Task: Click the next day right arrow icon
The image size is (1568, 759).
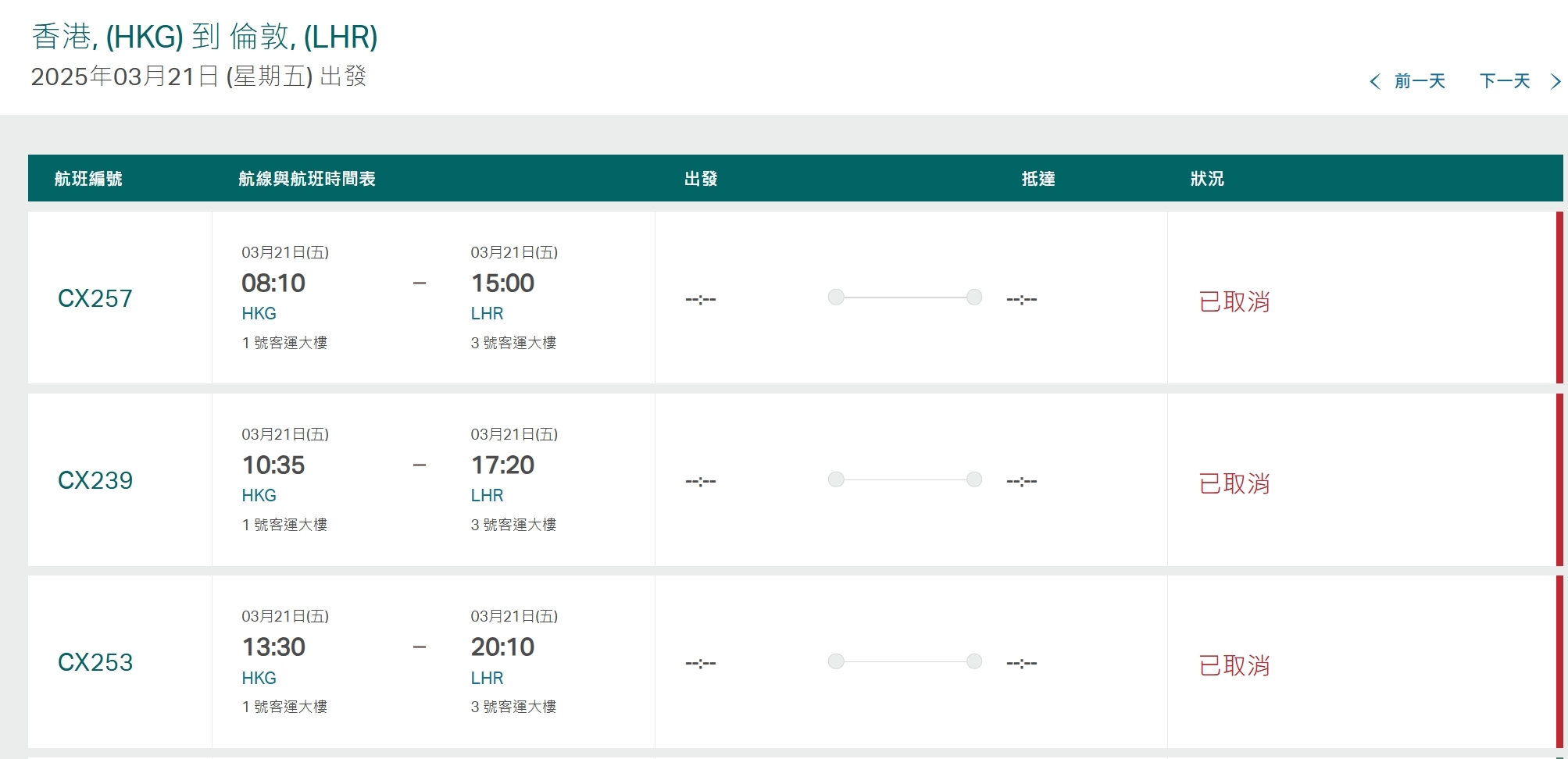Action: [1555, 81]
